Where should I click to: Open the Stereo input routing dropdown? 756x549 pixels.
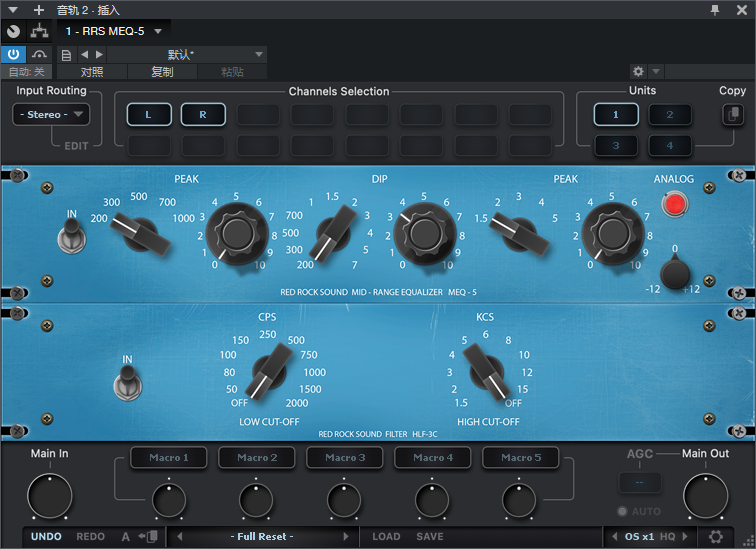(52, 115)
